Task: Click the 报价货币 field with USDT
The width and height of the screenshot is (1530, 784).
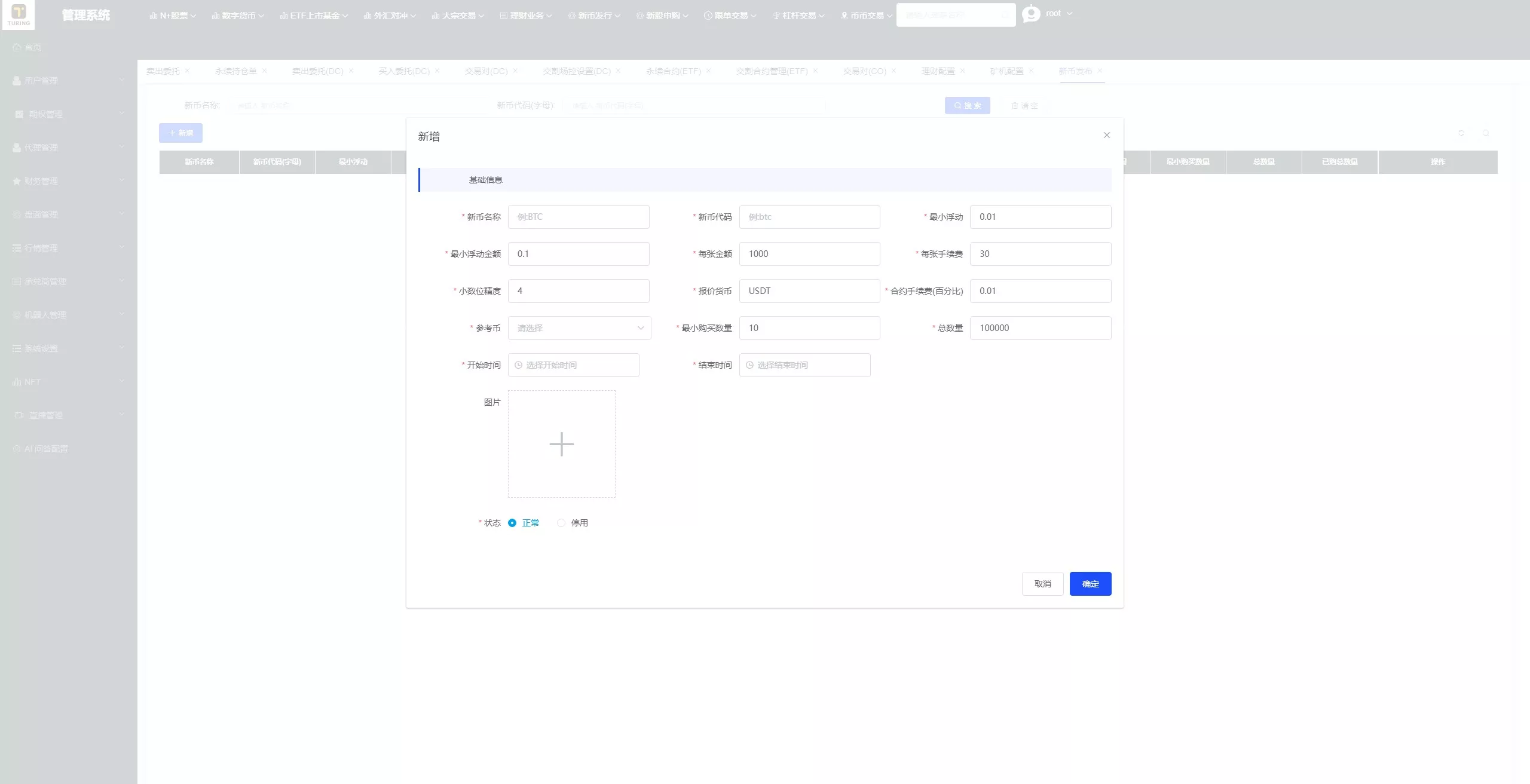Action: point(809,291)
